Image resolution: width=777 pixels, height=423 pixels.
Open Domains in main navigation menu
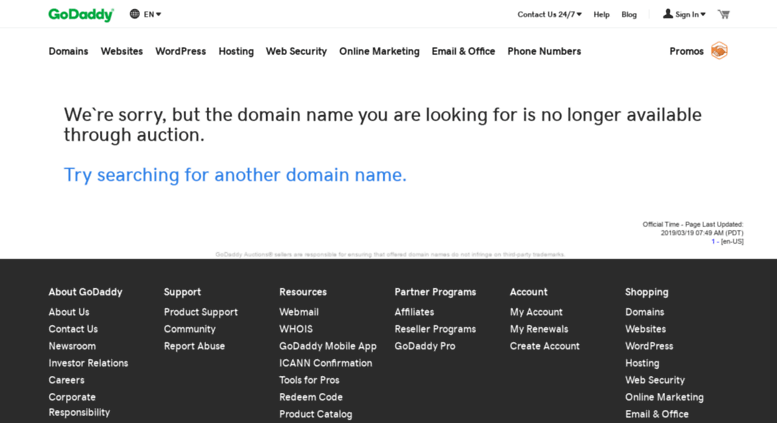[68, 51]
